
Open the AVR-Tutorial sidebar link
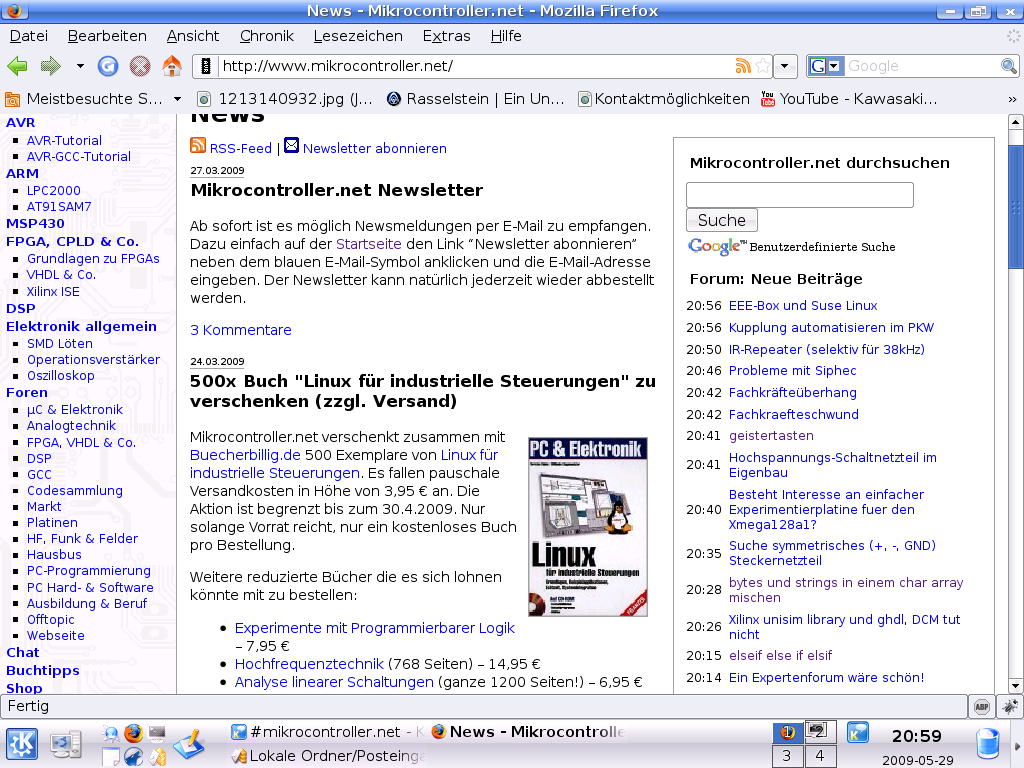pos(64,140)
